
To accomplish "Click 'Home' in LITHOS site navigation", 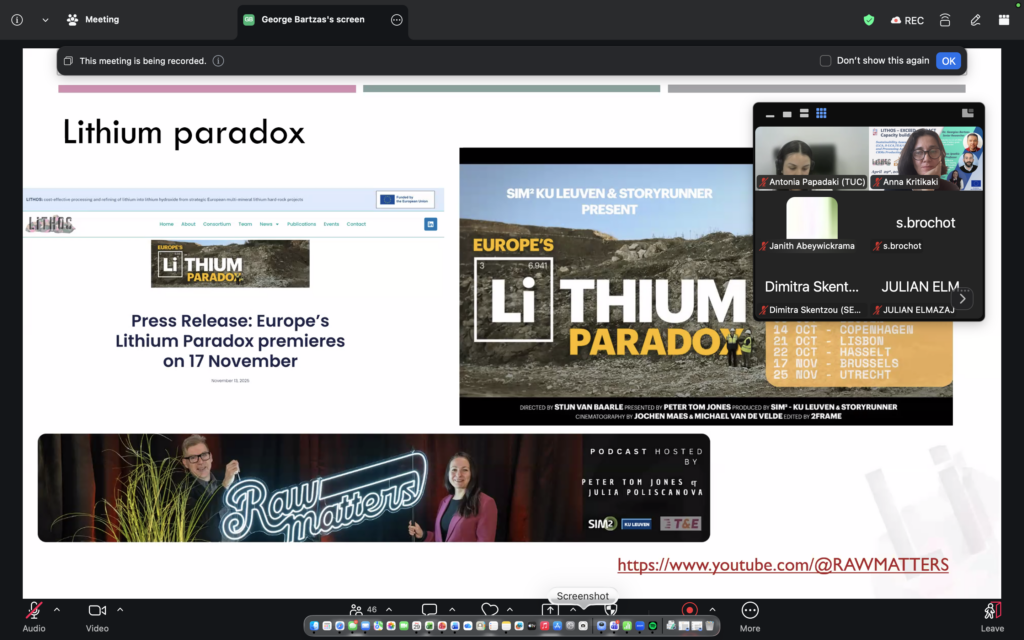I will click(x=167, y=224).
